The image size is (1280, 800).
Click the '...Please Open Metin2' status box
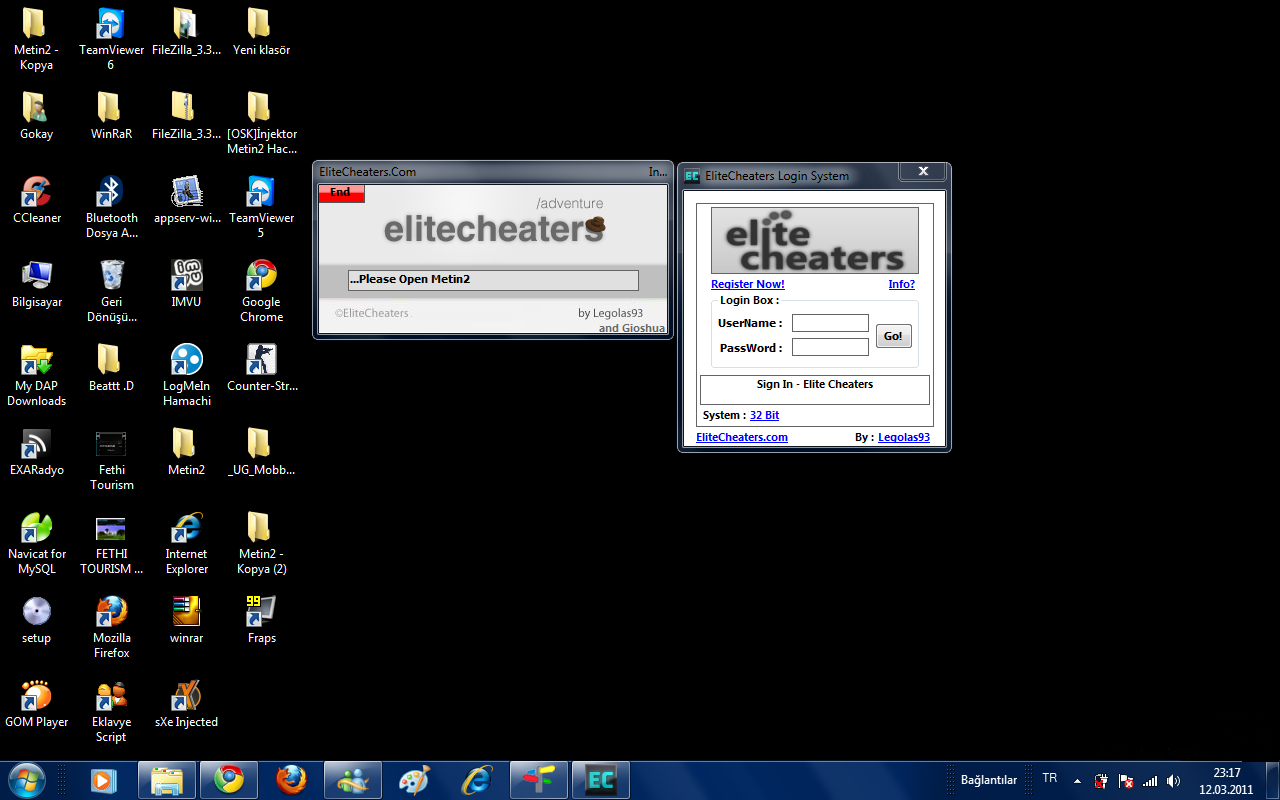pyautogui.click(x=492, y=280)
